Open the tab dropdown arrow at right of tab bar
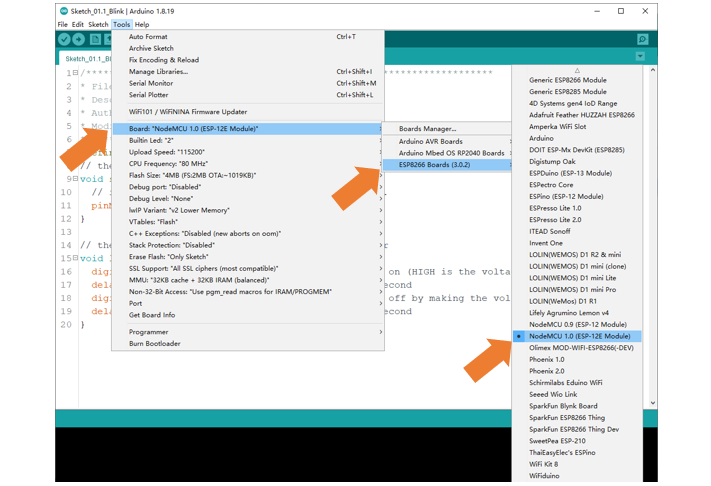711x486 pixels. tap(640, 56)
